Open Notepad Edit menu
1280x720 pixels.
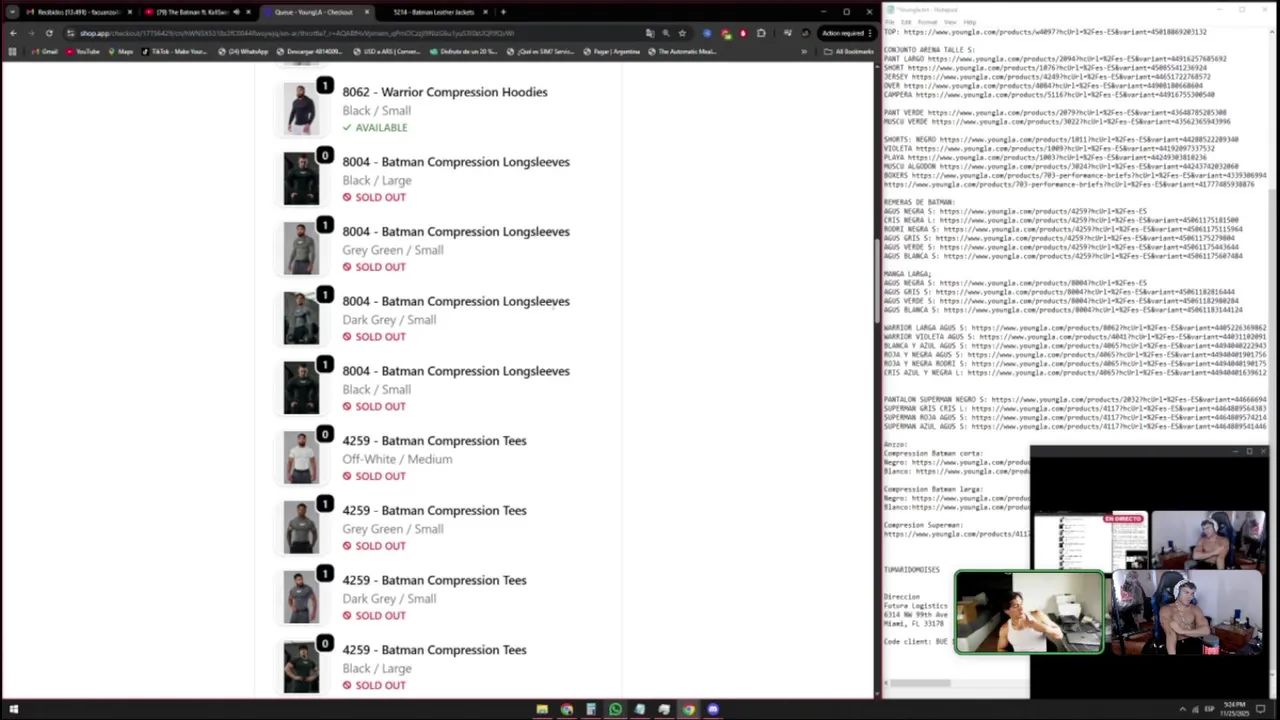pyautogui.click(x=905, y=22)
